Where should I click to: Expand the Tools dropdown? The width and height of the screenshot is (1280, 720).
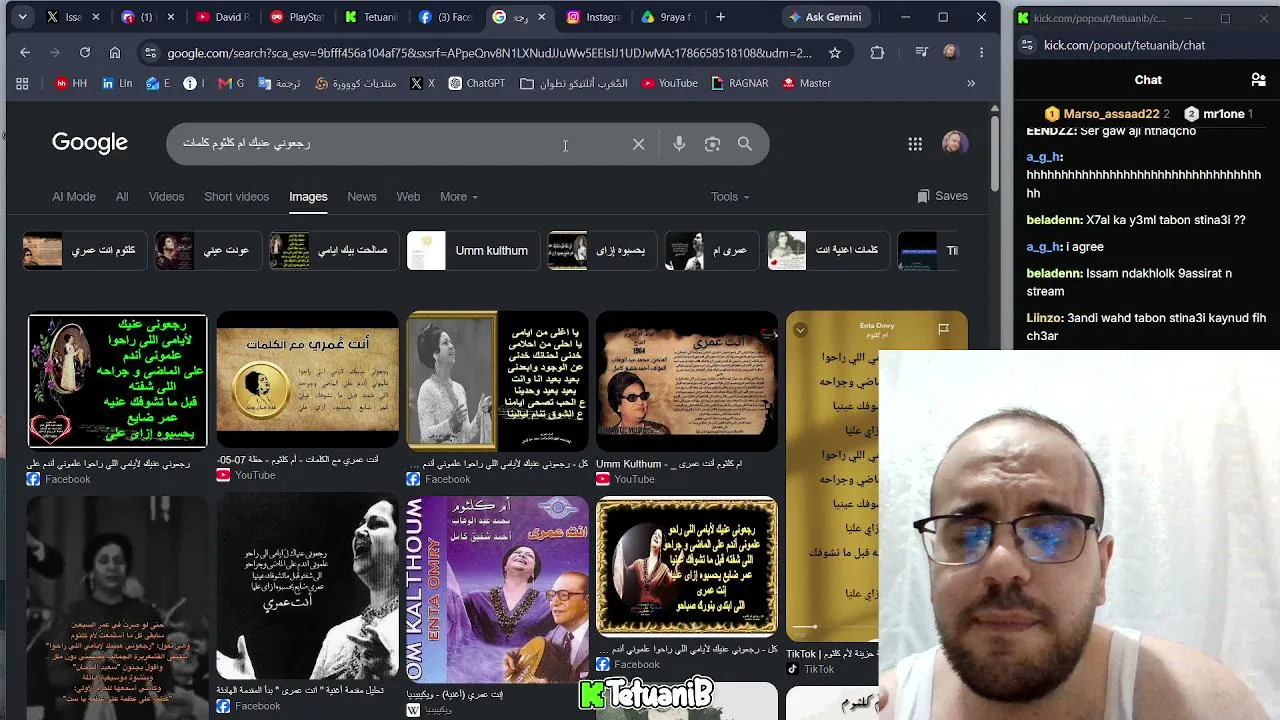coord(730,197)
